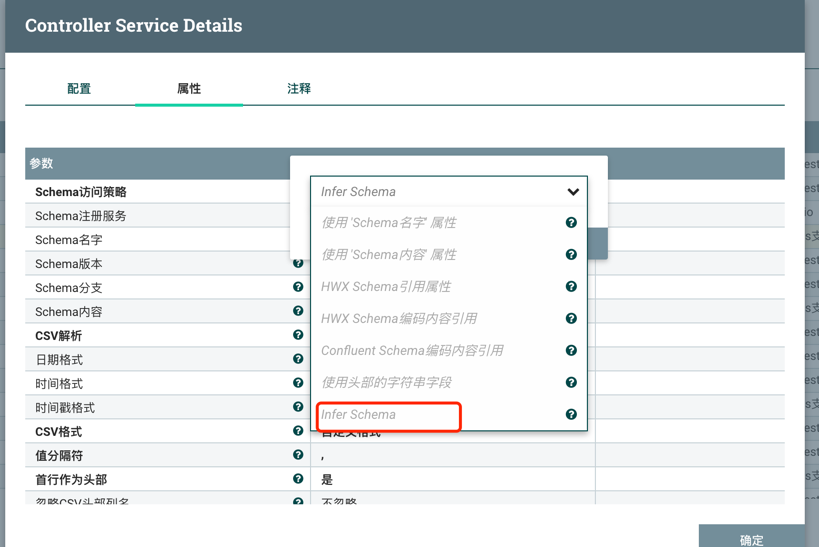
Task: Click help icon beside Infer Schema option
Action: pos(571,415)
